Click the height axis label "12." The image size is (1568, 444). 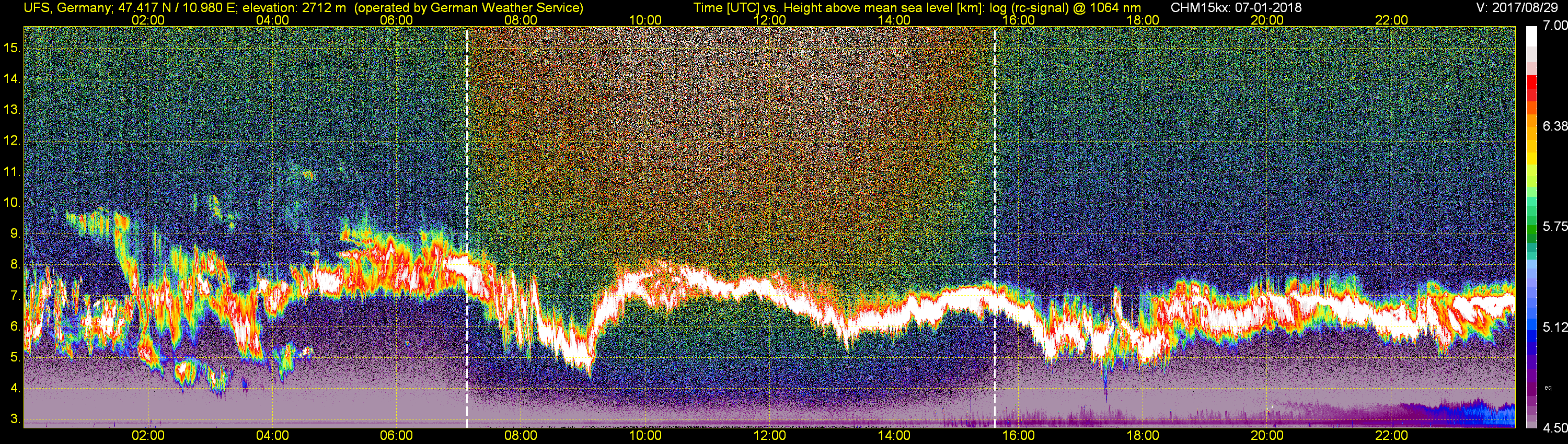pos(12,141)
